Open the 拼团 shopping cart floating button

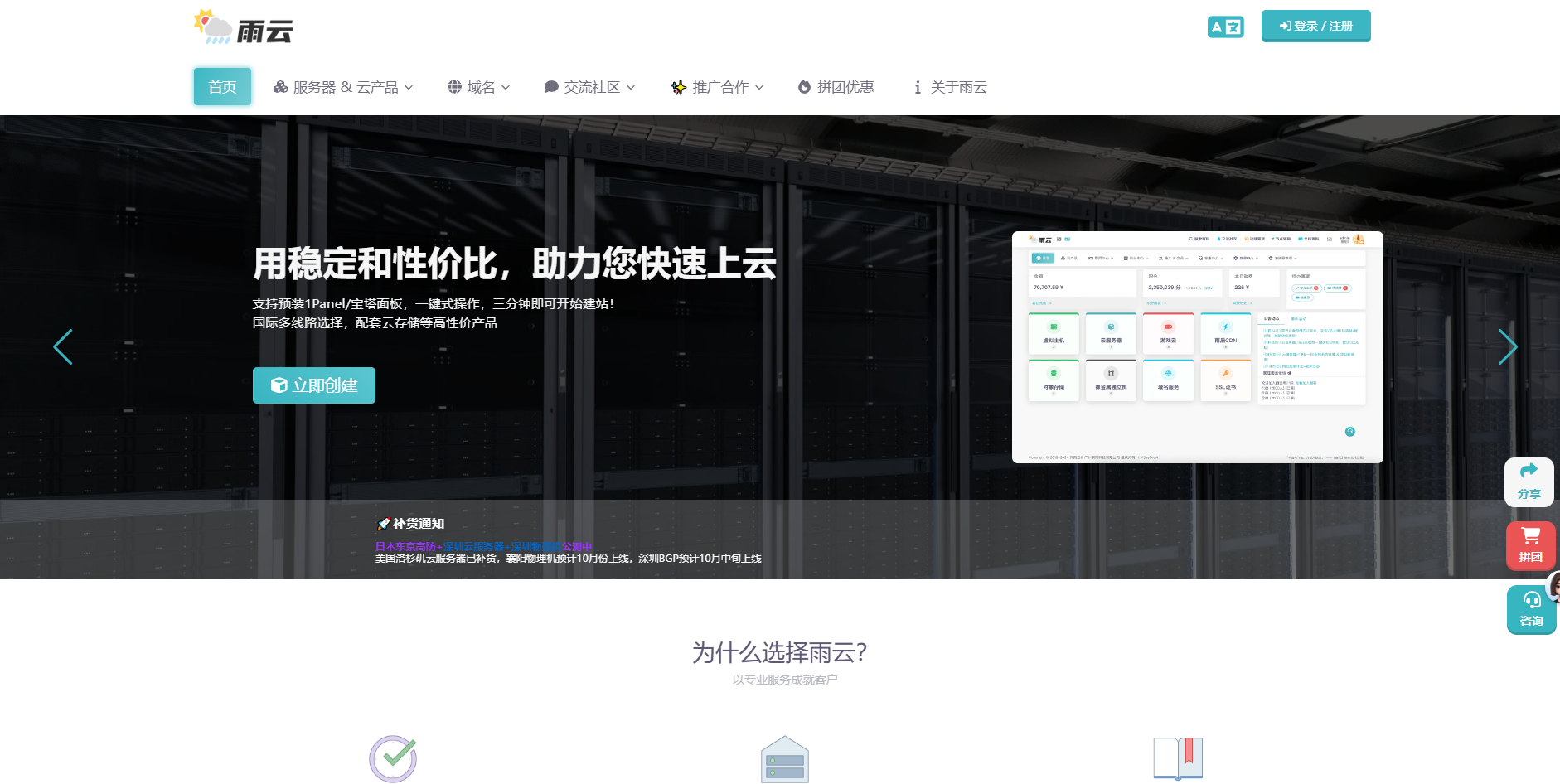pyautogui.click(x=1530, y=544)
